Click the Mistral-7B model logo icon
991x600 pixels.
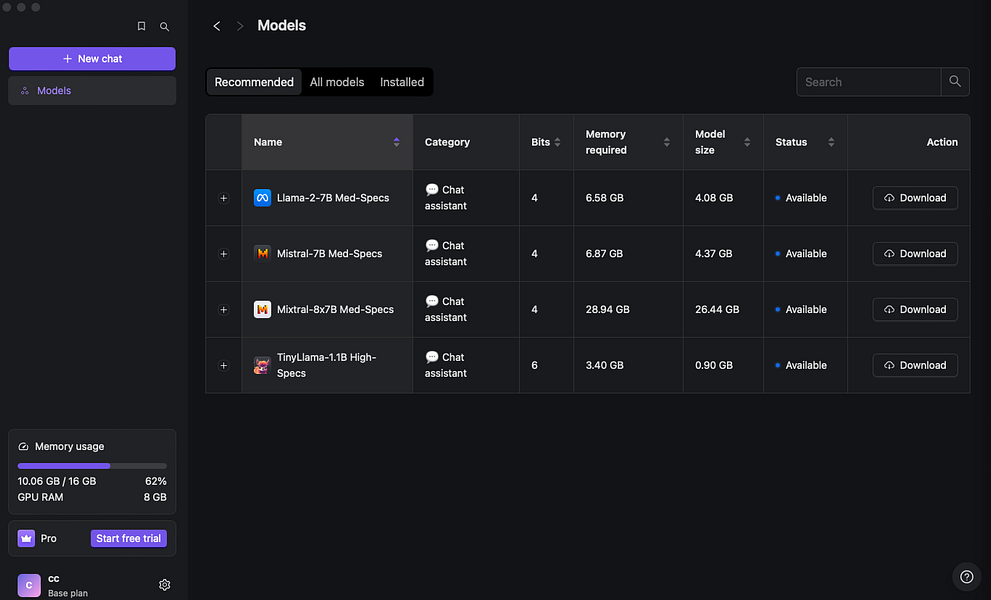pos(262,254)
